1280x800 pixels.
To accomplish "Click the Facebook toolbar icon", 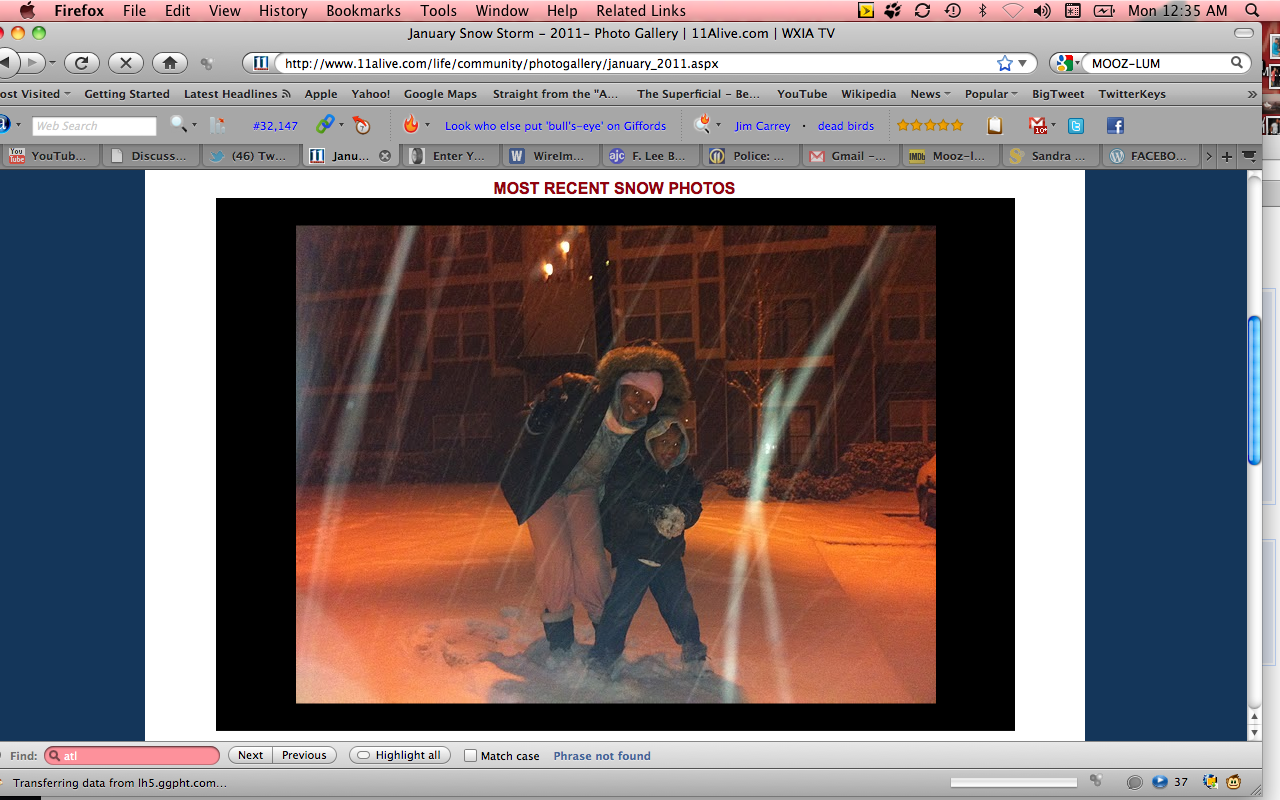I will point(1115,126).
